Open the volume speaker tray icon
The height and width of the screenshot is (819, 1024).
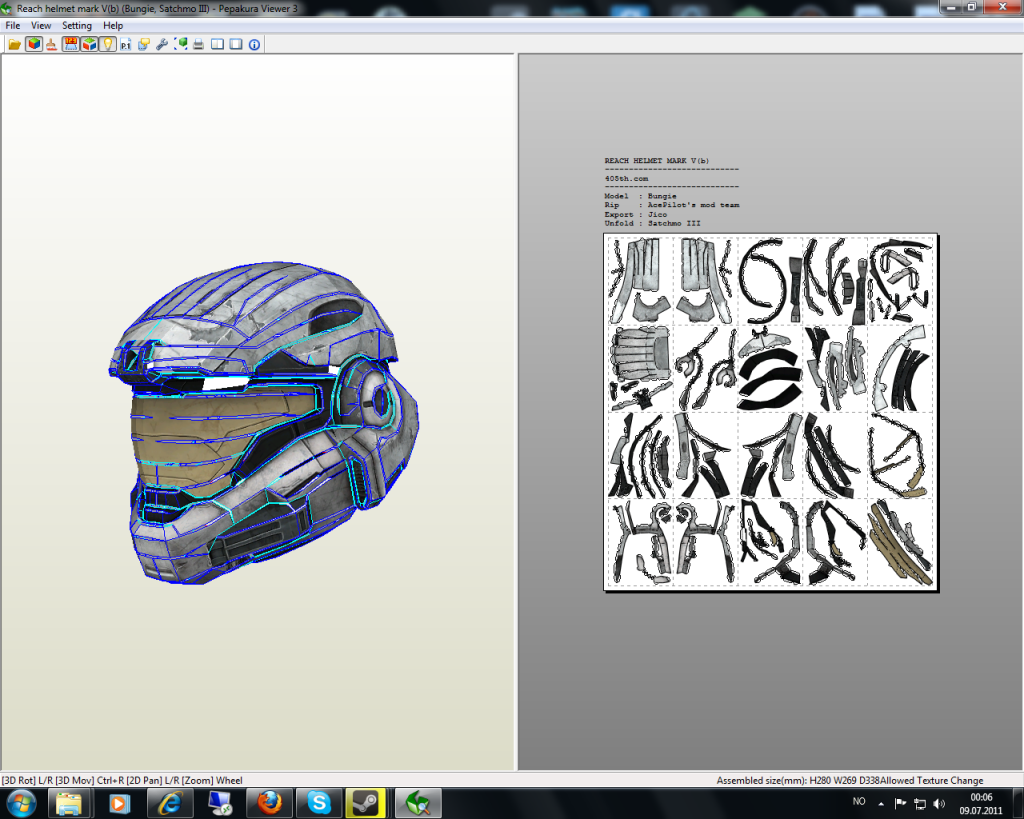tap(939, 803)
